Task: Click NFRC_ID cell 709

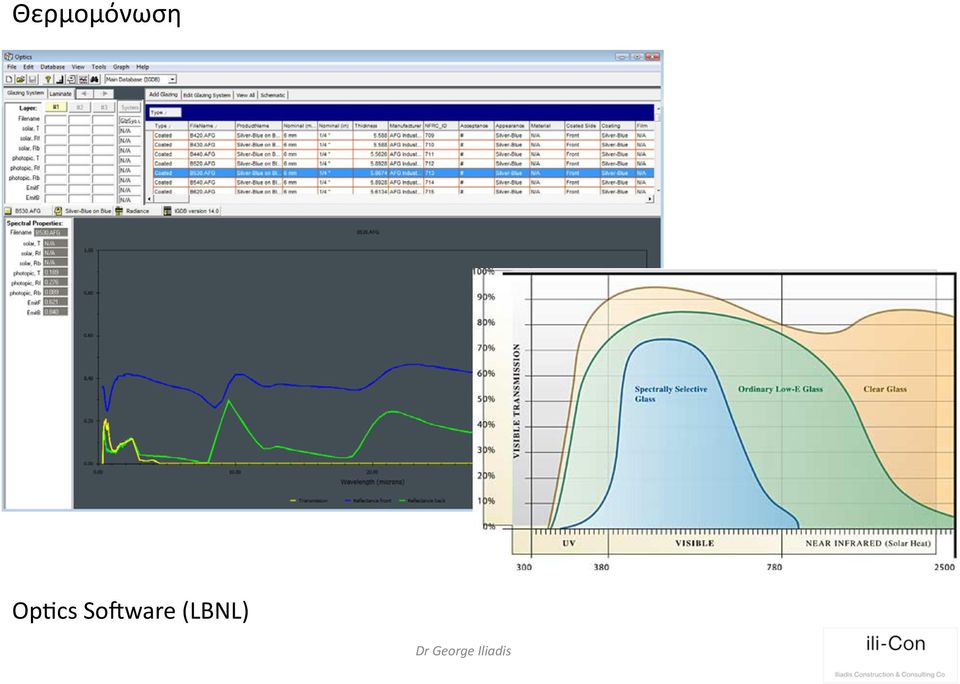Action: point(441,135)
